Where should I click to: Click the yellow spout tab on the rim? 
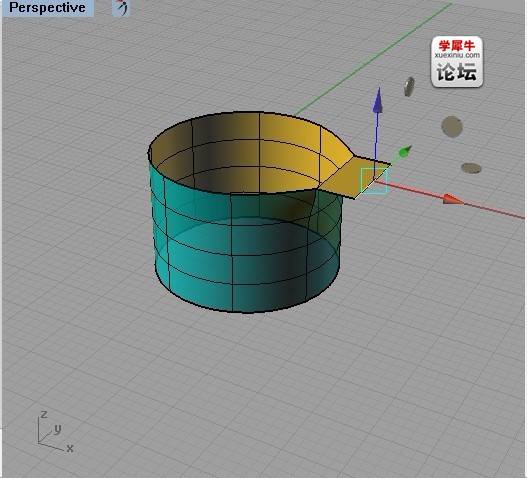click(x=361, y=176)
